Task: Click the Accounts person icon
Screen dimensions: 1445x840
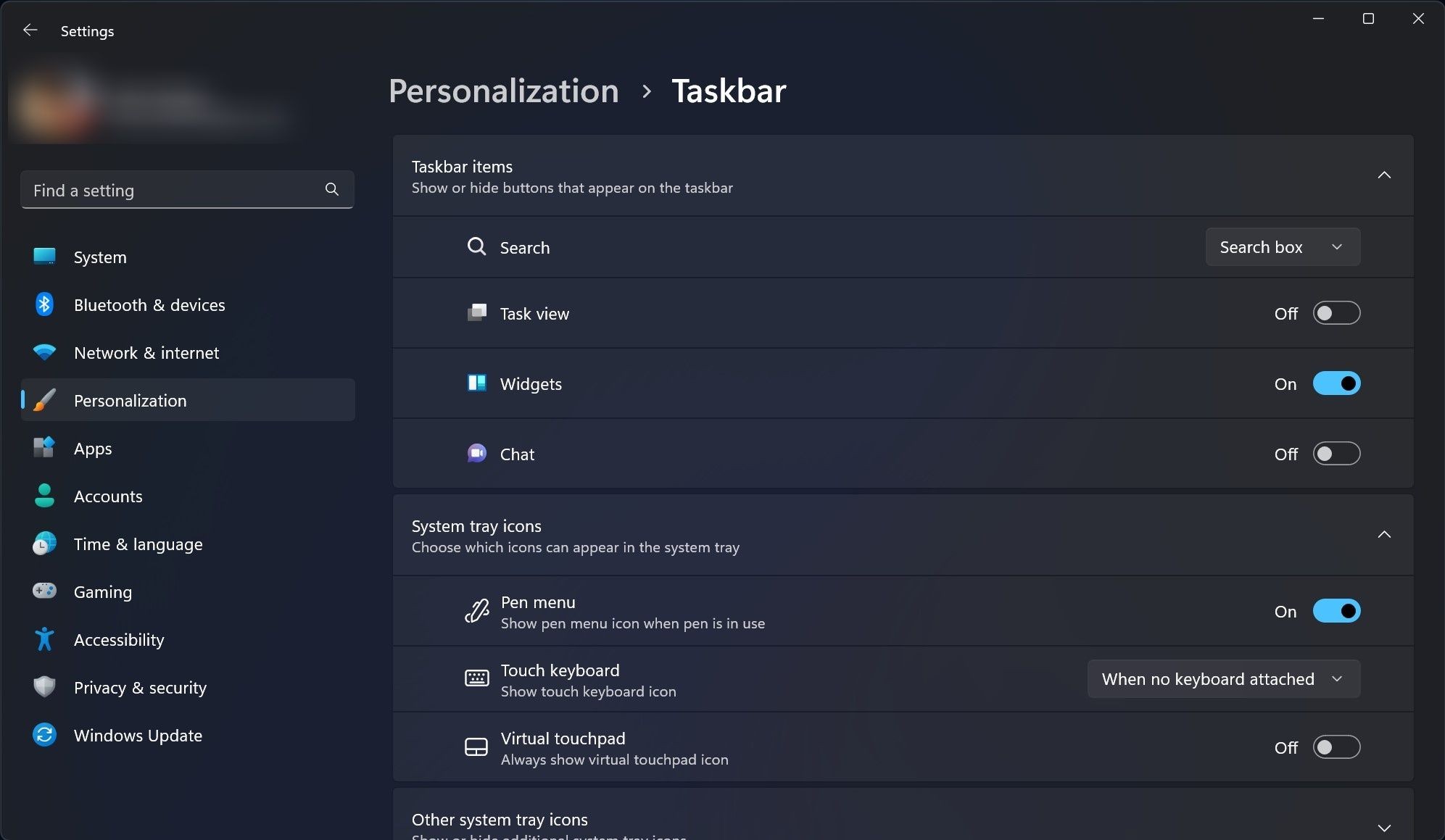Action: tap(44, 496)
